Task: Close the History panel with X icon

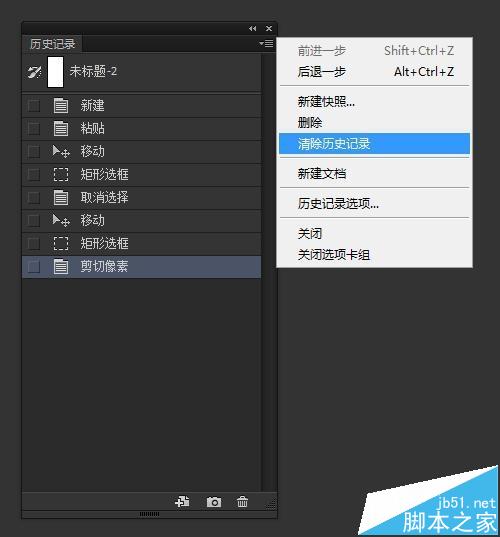Action: click(269, 29)
